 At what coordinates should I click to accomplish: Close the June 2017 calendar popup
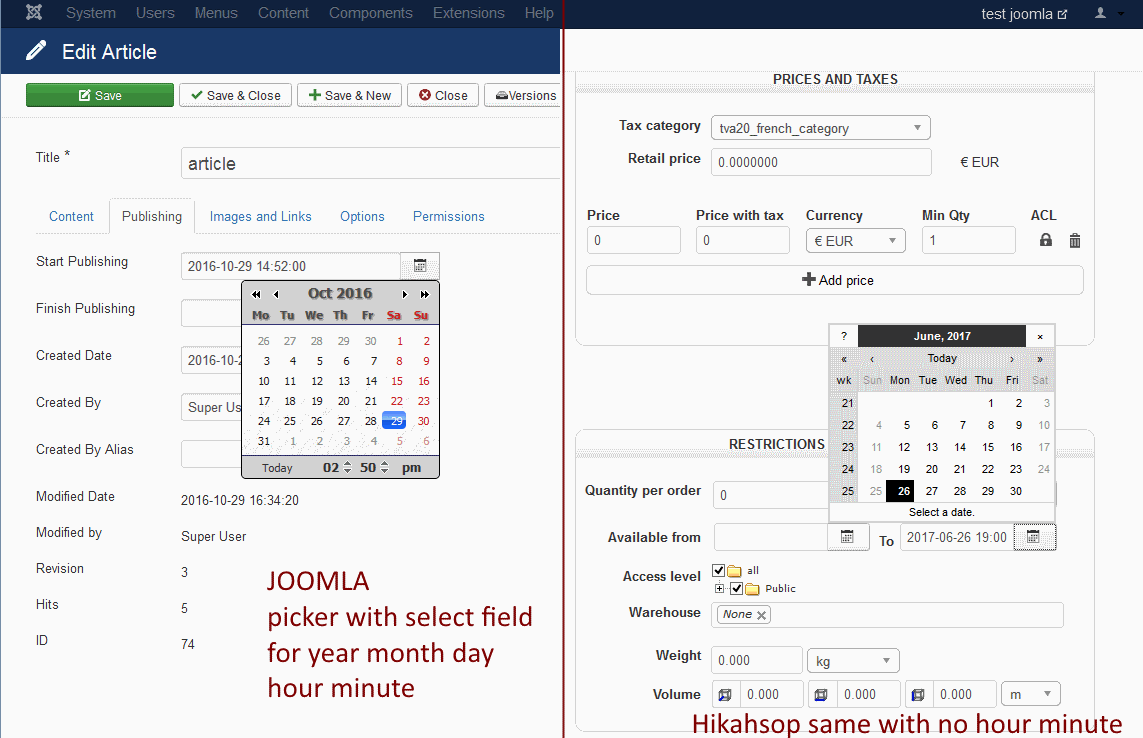(x=1040, y=336)
